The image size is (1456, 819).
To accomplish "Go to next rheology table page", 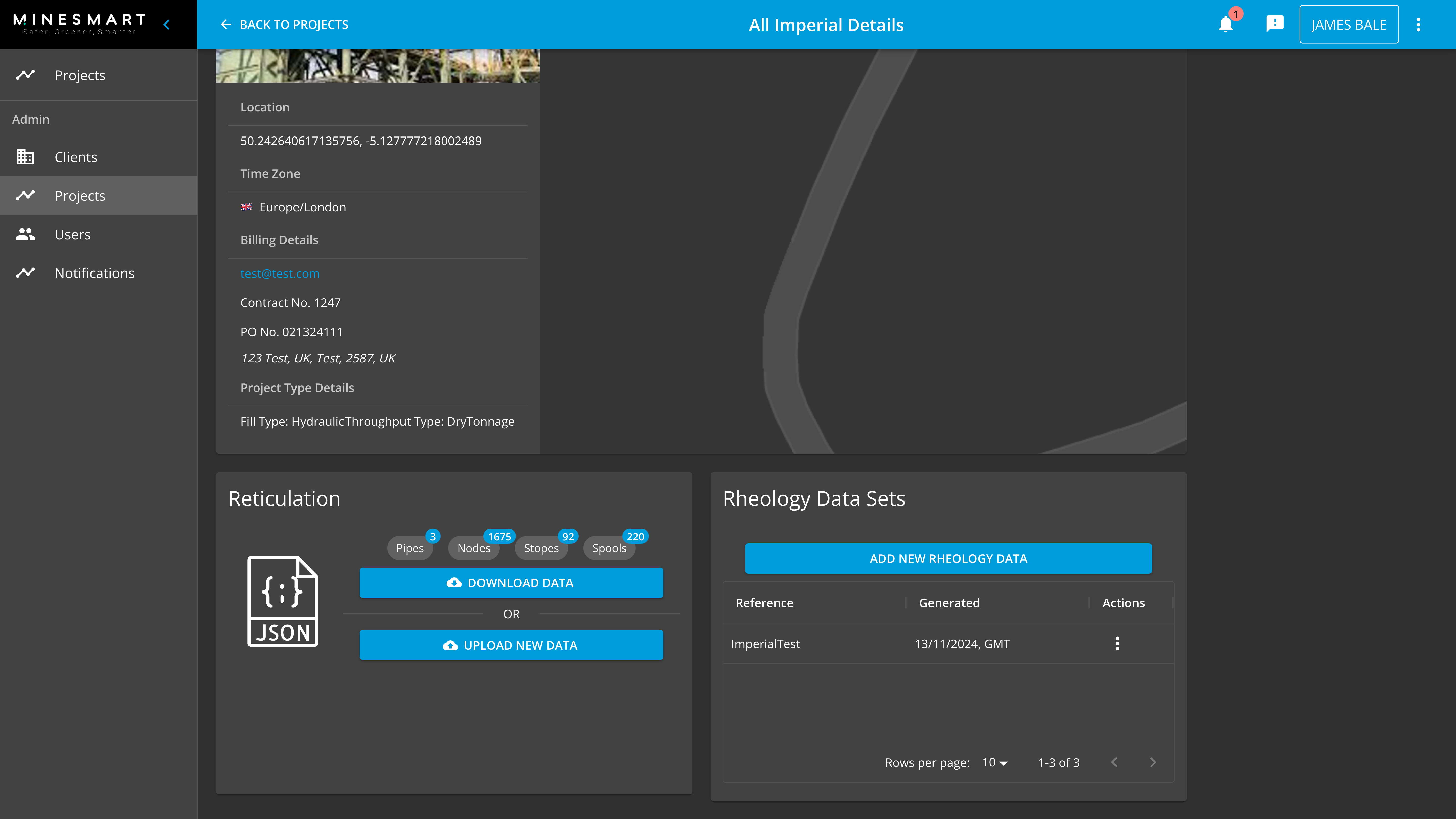I will [x=1152, y=762].
